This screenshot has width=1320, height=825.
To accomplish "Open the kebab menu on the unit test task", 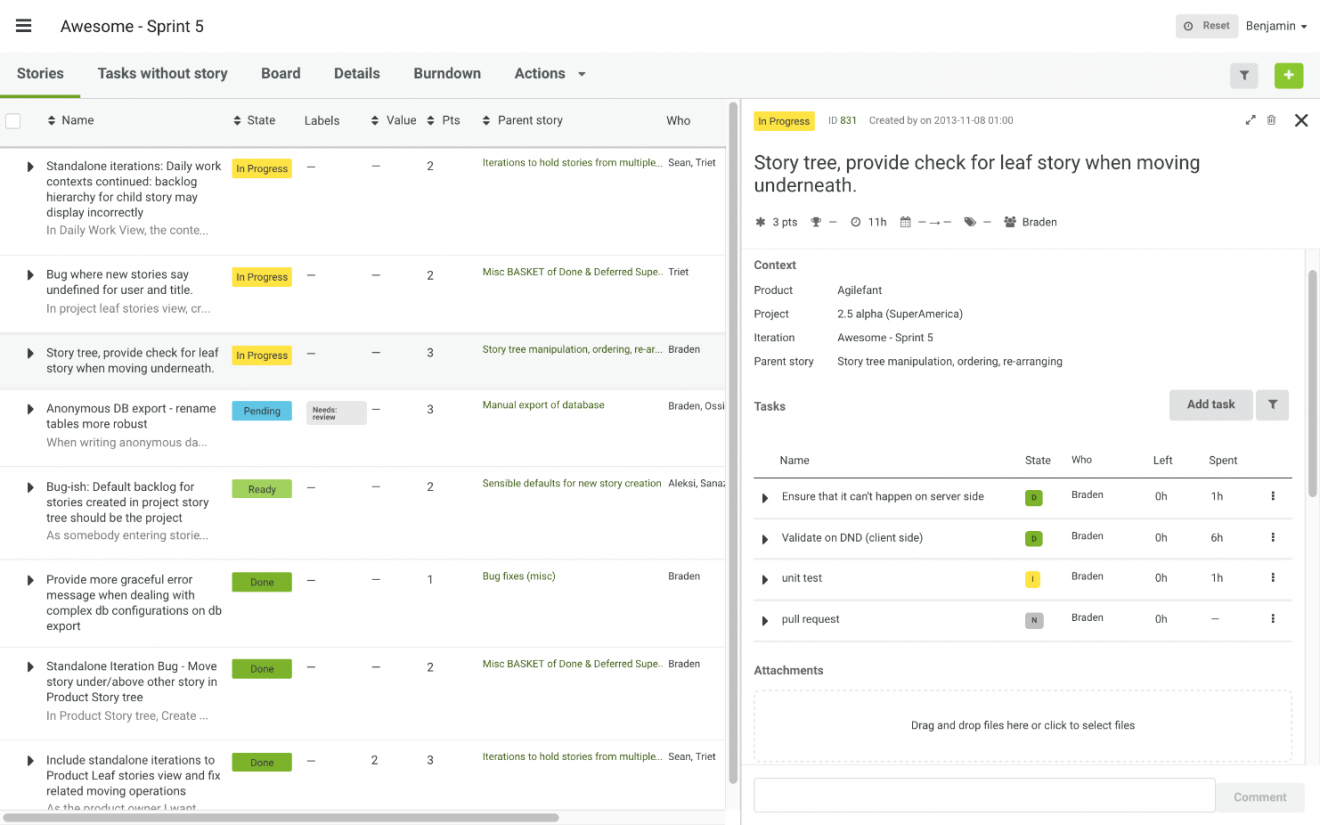I will point(1273,577).
